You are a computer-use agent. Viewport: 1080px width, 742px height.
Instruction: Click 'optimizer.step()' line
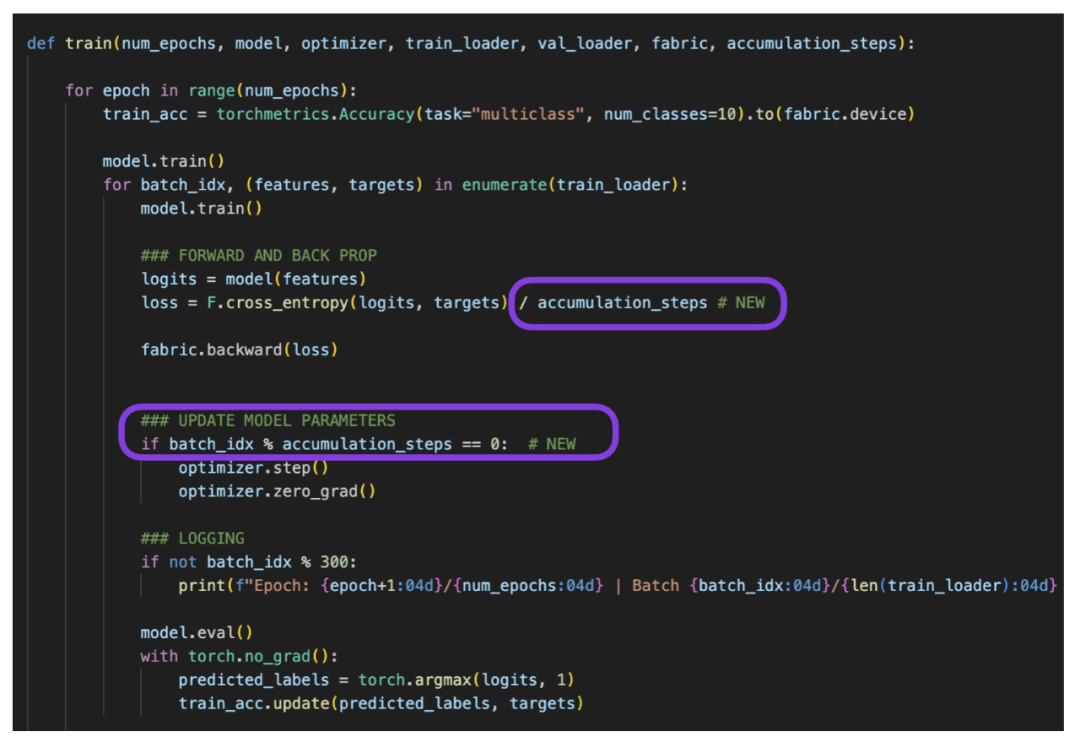click(x=253, y=468)
